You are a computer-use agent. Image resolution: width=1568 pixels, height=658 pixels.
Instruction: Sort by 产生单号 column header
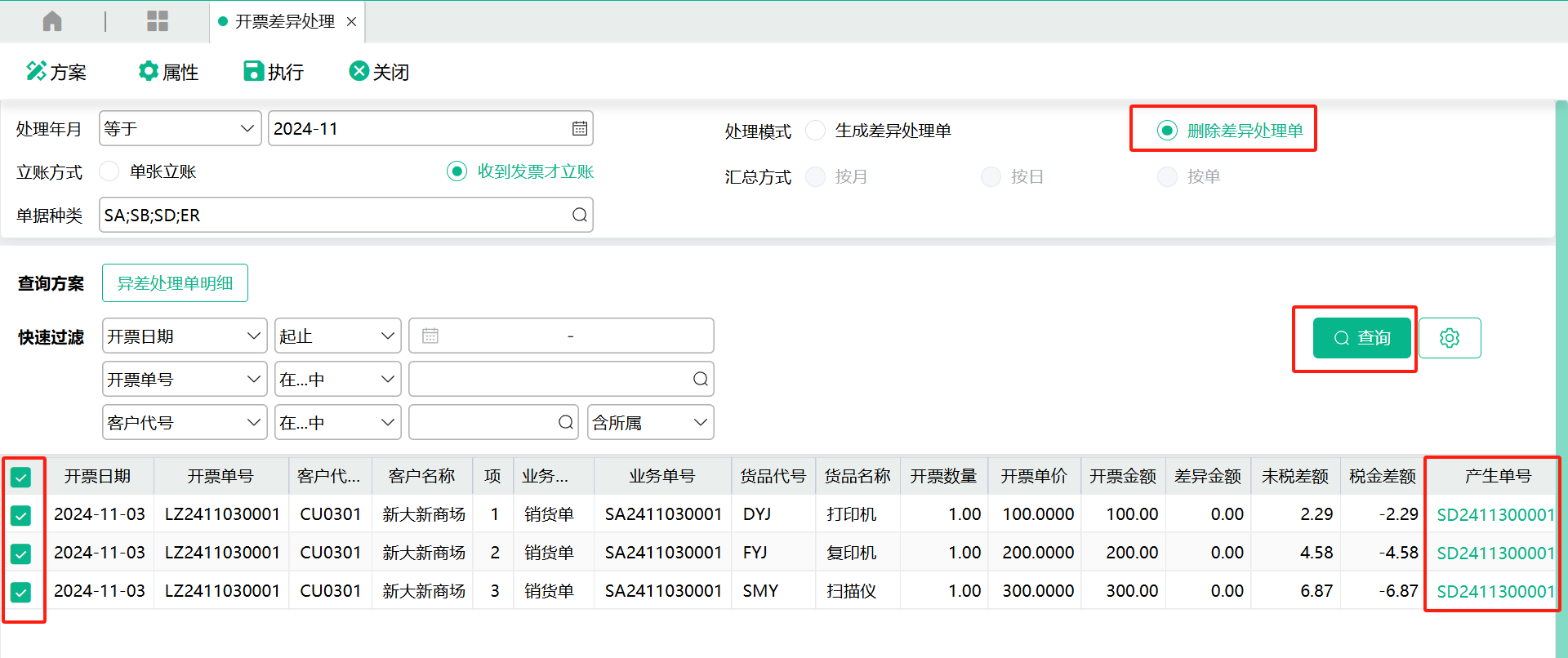(1498, 476)
